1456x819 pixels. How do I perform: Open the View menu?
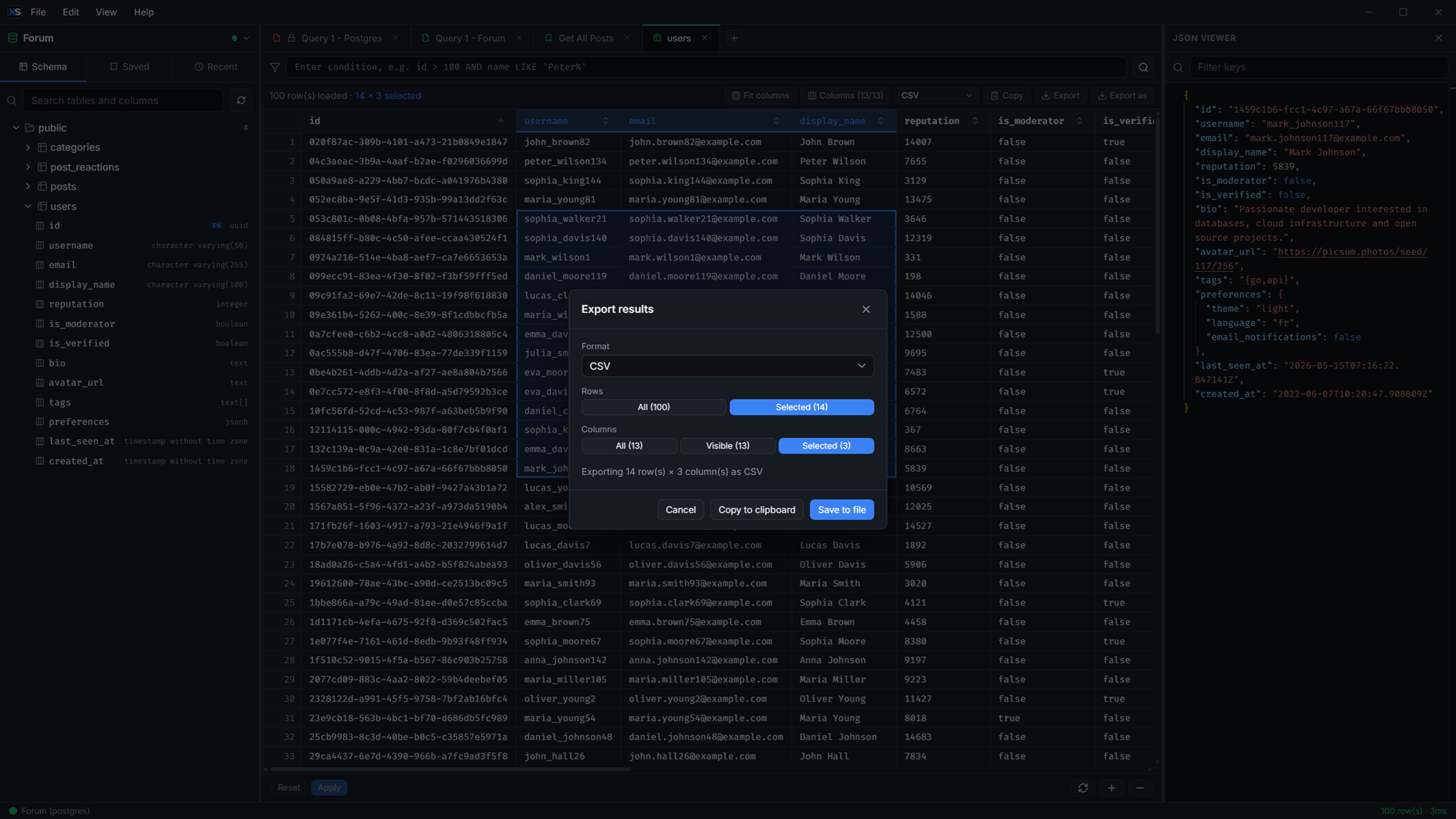(106, 12)
